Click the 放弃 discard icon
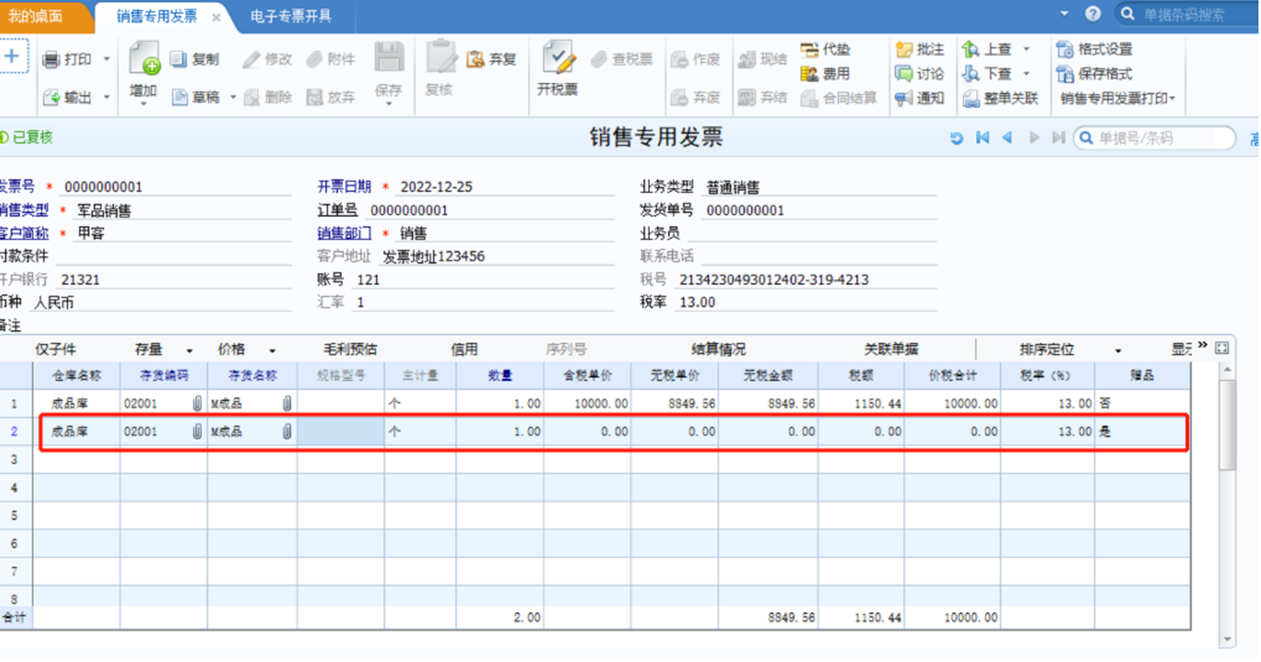 (315, 97)
